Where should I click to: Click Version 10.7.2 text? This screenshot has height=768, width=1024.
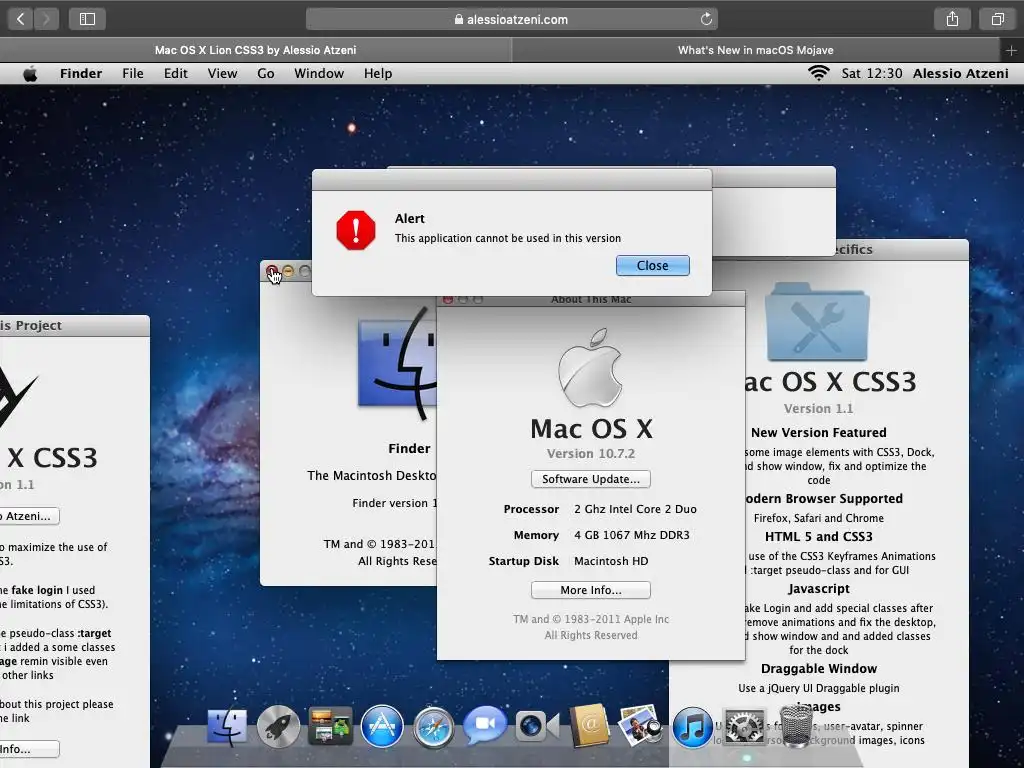(x=590, y=453)
